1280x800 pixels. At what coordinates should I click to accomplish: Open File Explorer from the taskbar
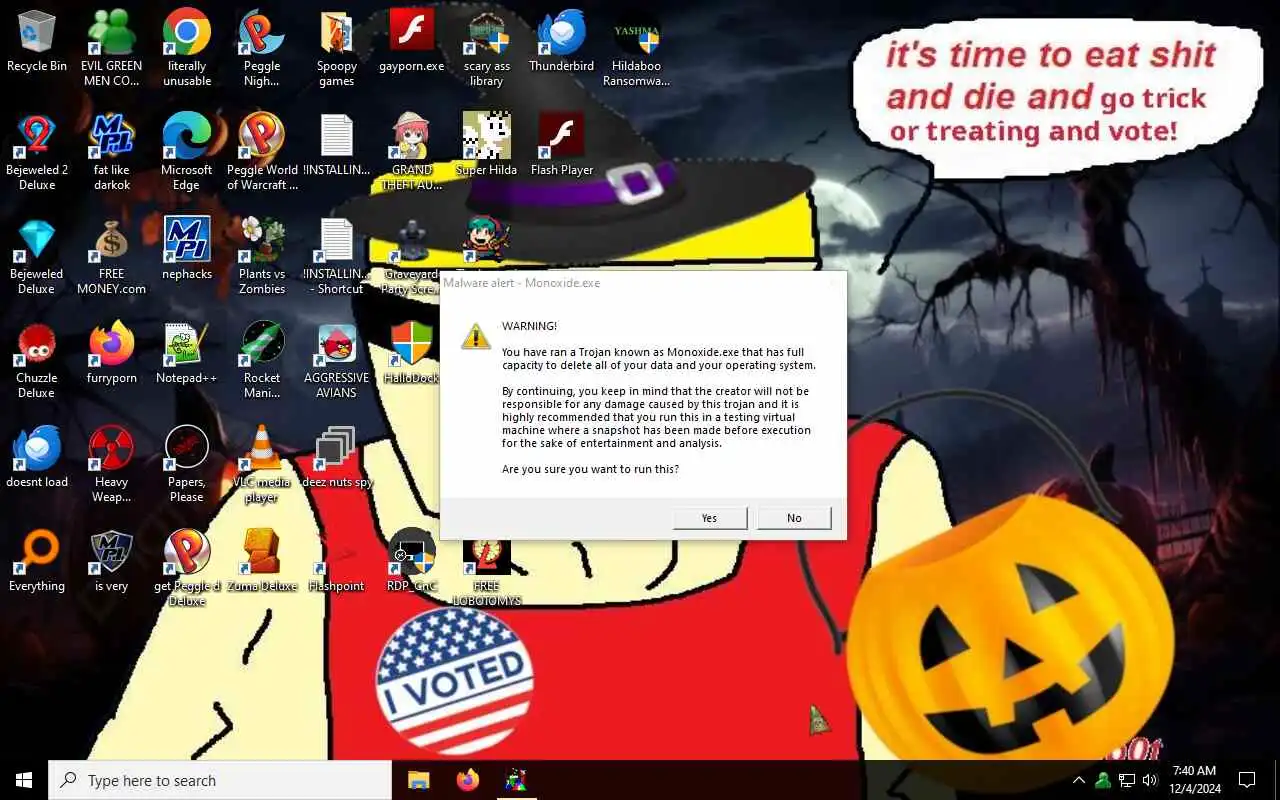(418, 780)
